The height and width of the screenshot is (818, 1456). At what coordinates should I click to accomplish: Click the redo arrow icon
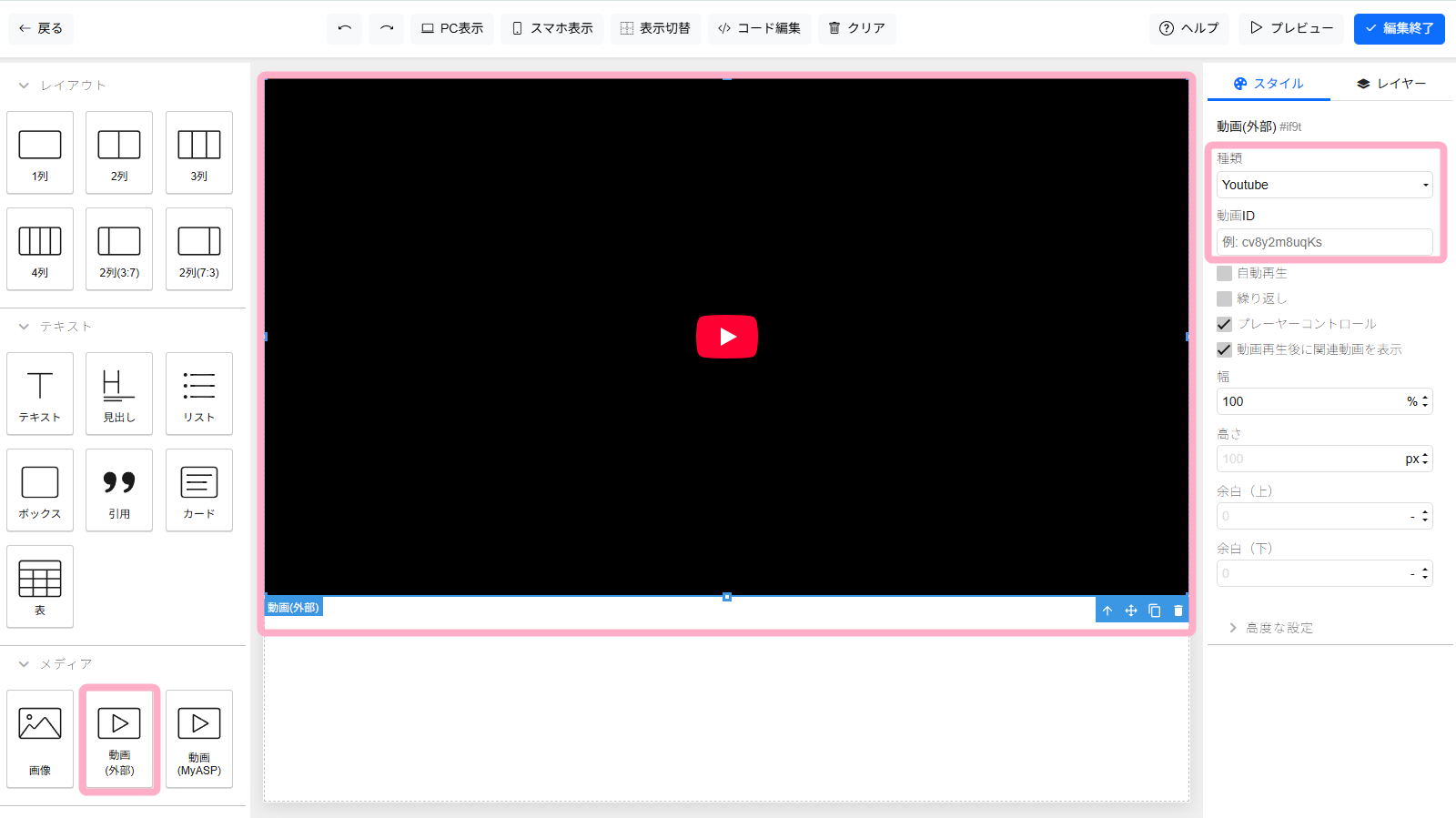387,28
